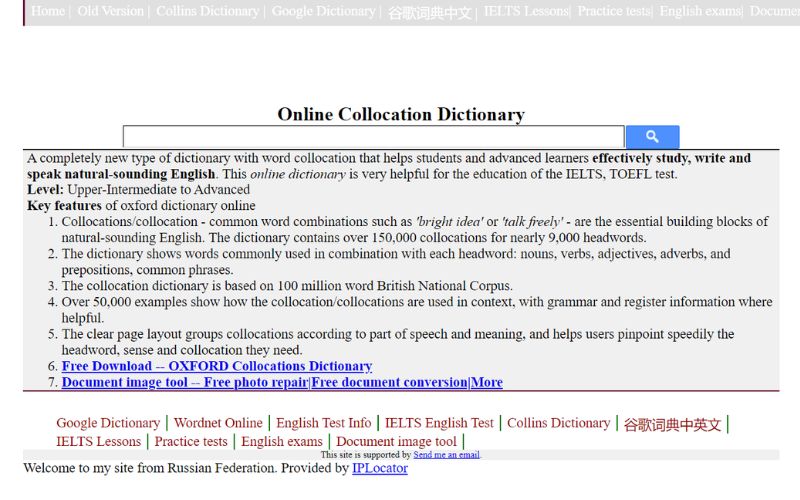The height and width of the screenshot is (500, 800).
Task: Click the More link in the feature list
Action: (x=487, y=382)
